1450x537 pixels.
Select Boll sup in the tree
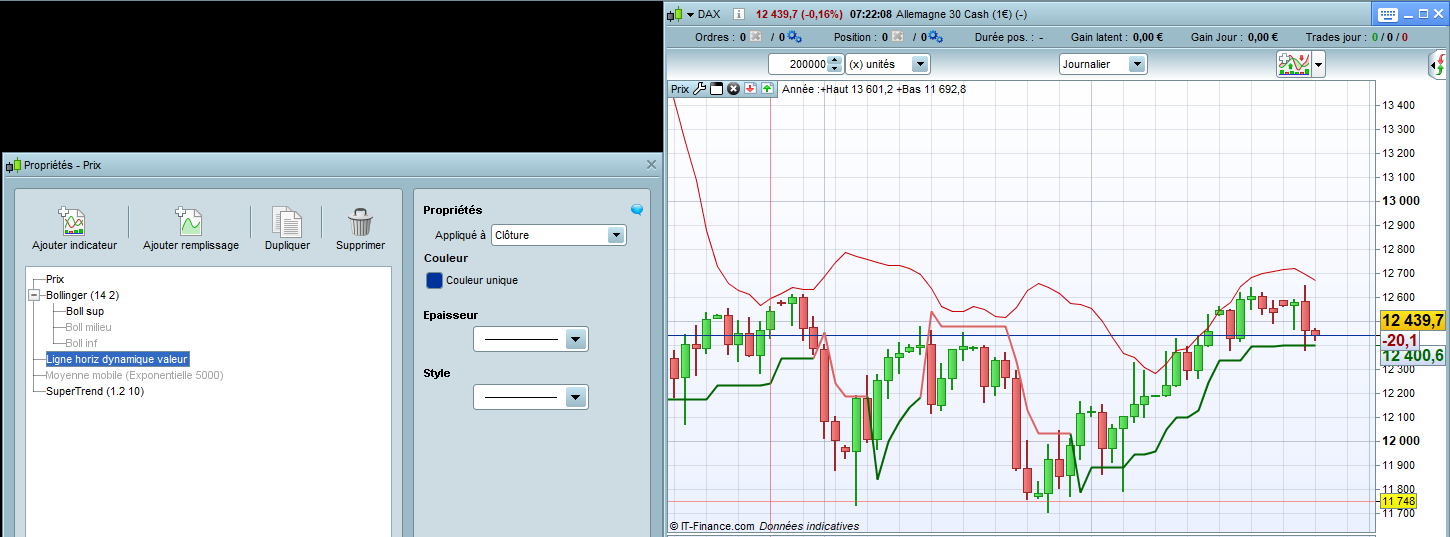coord(85,311)
